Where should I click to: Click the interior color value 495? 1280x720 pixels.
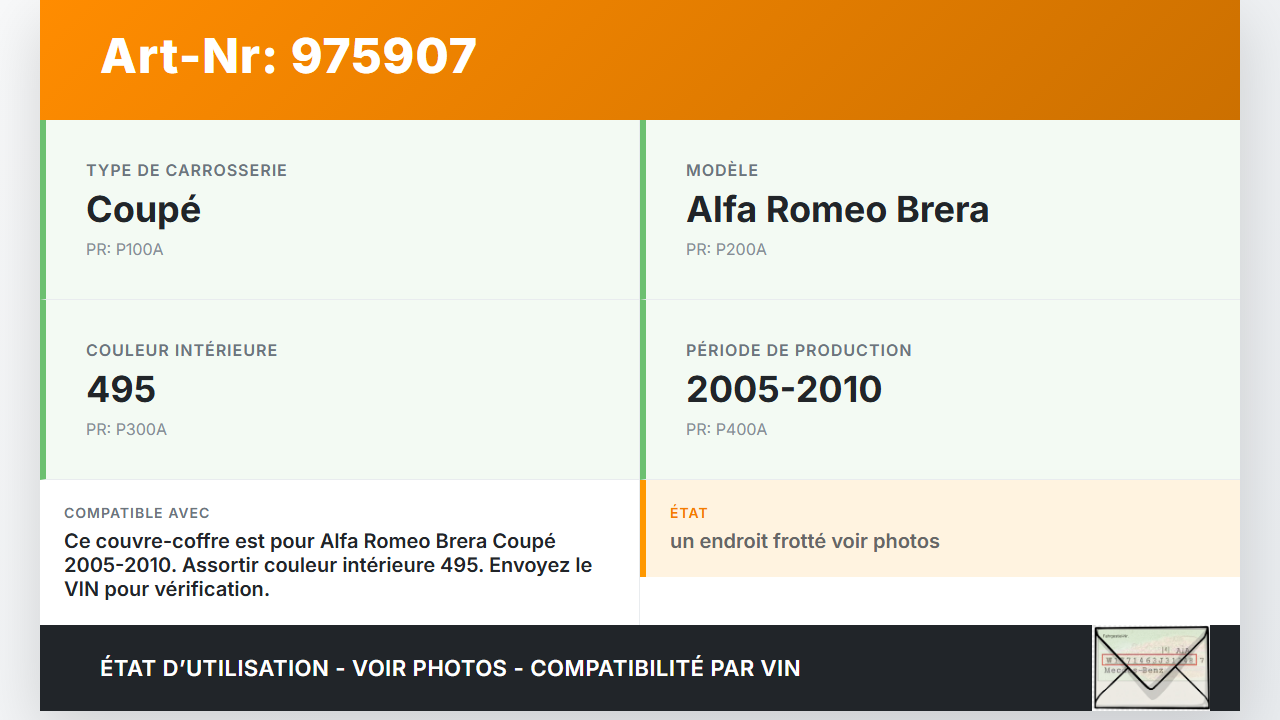pos(121,390)
